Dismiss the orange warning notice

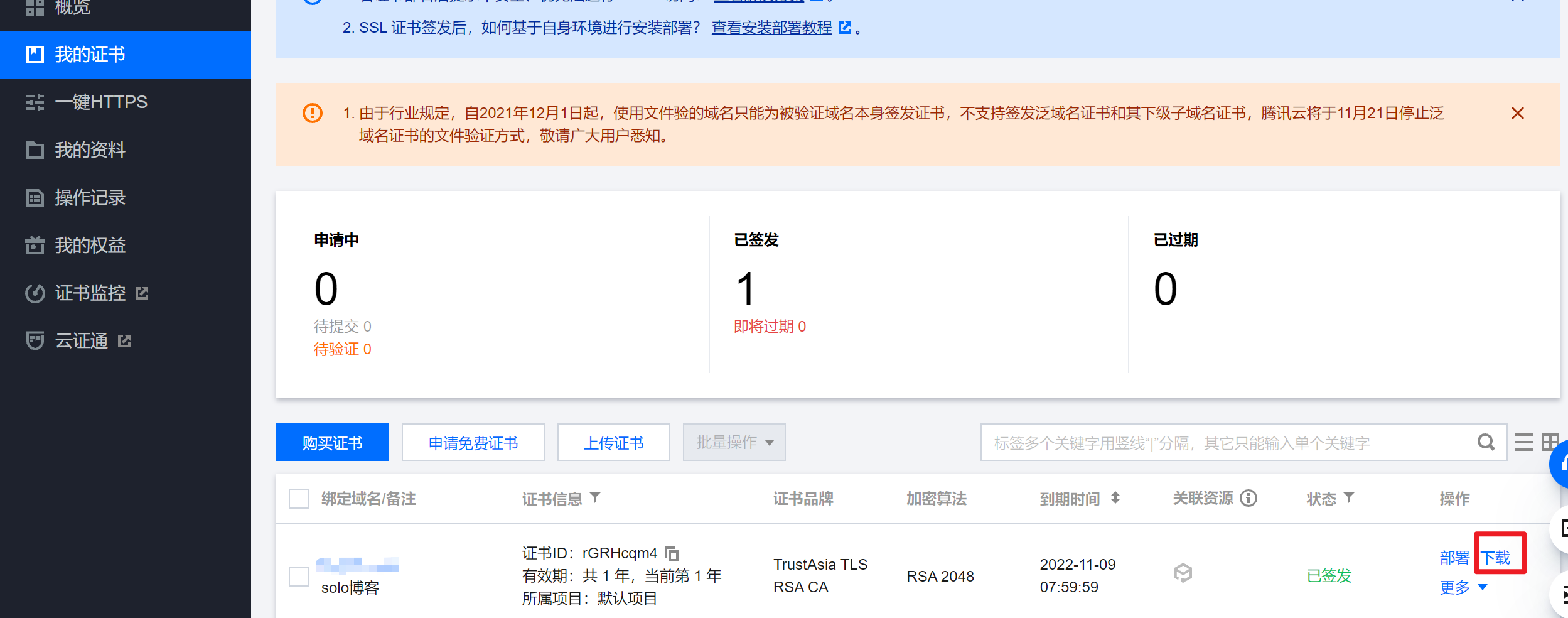(1518, 113)
